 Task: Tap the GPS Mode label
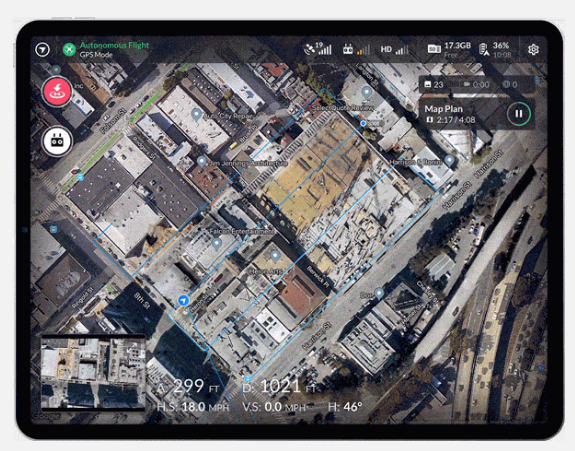(x=96, y=55)
